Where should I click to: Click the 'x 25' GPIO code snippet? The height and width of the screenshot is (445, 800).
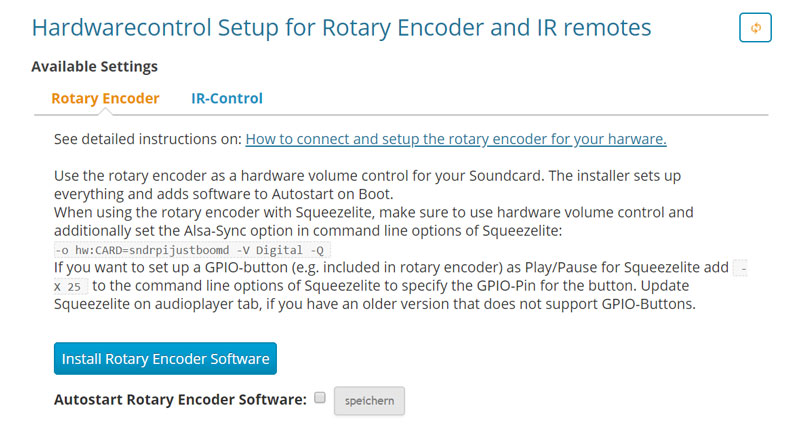pos(70,286)
